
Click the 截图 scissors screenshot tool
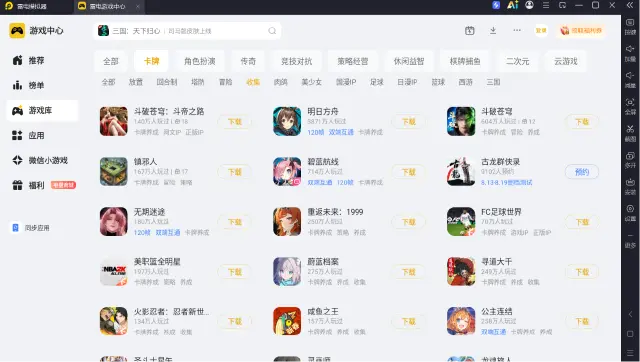click(x=630, y=133)
